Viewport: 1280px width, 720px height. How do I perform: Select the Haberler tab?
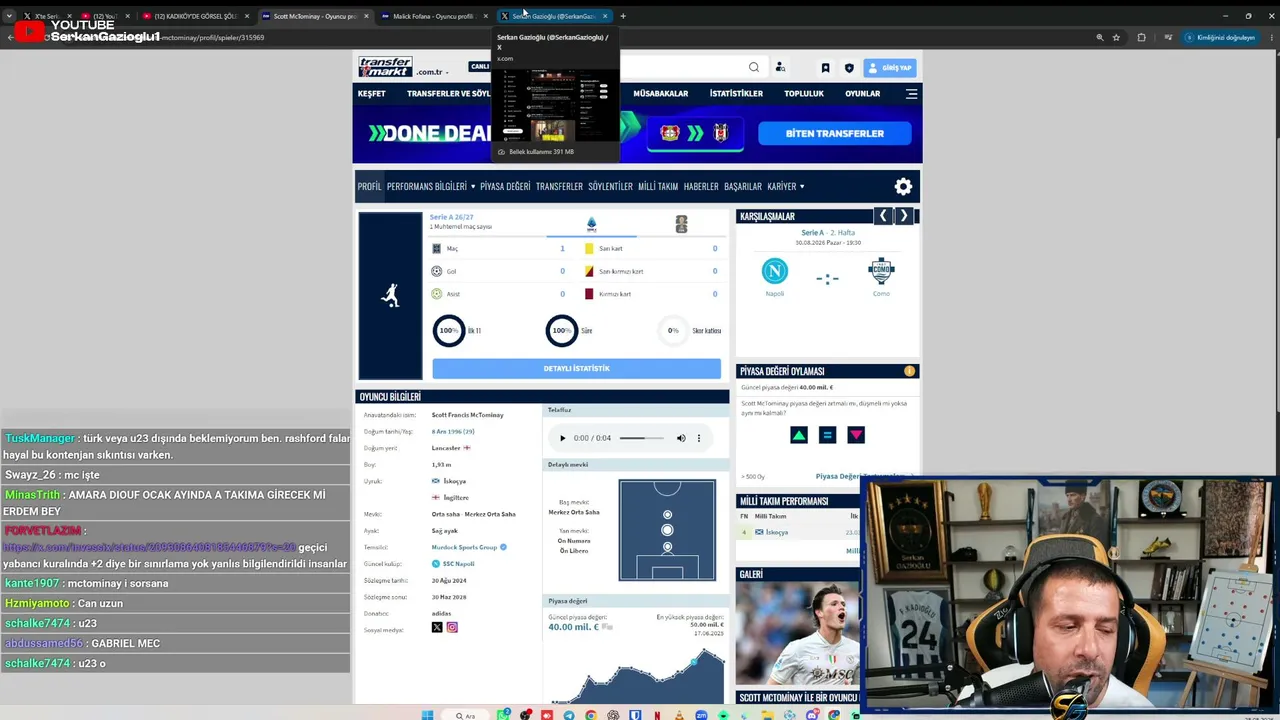point(701,187)
